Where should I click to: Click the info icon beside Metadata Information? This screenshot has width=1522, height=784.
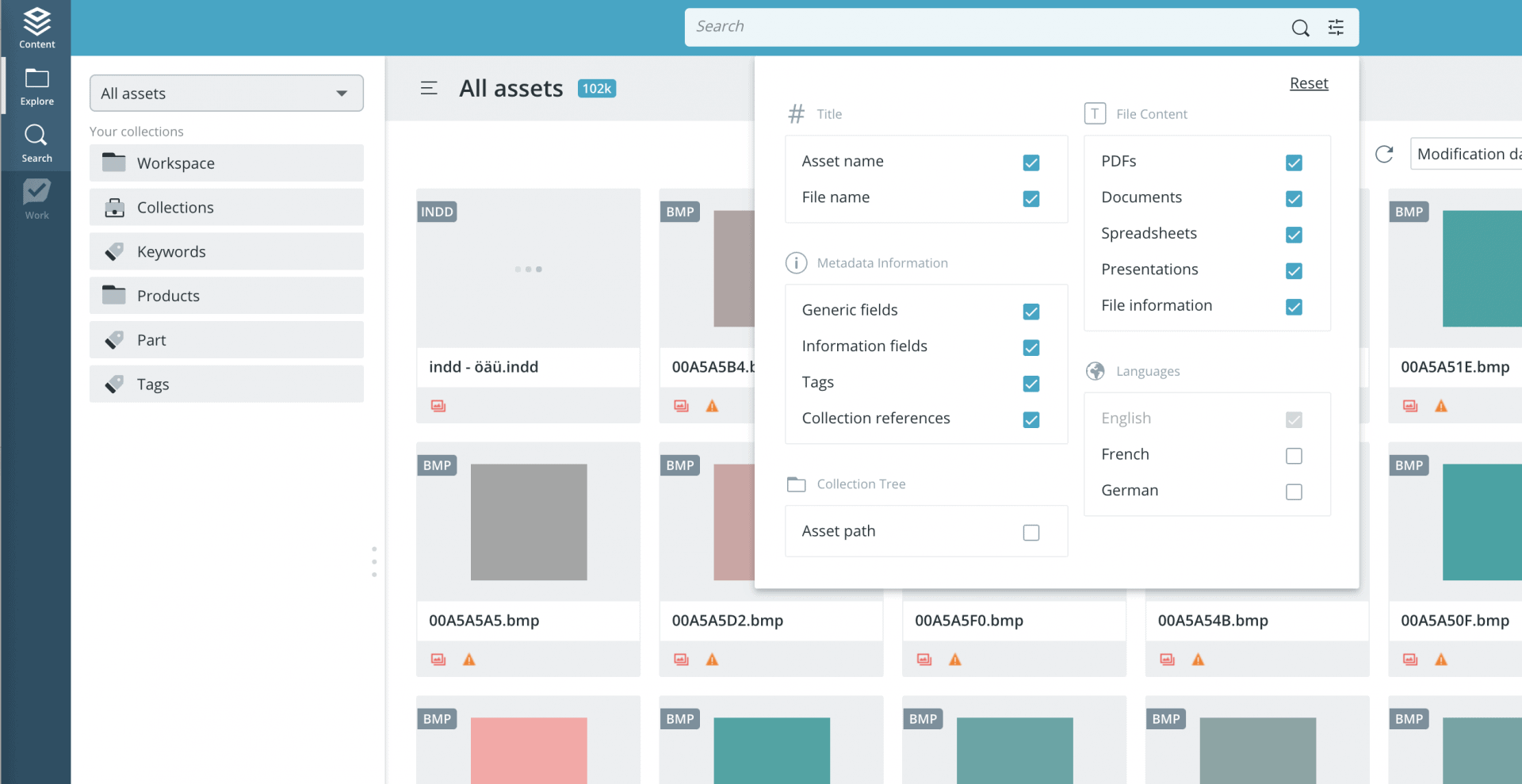tap(796, 262)
